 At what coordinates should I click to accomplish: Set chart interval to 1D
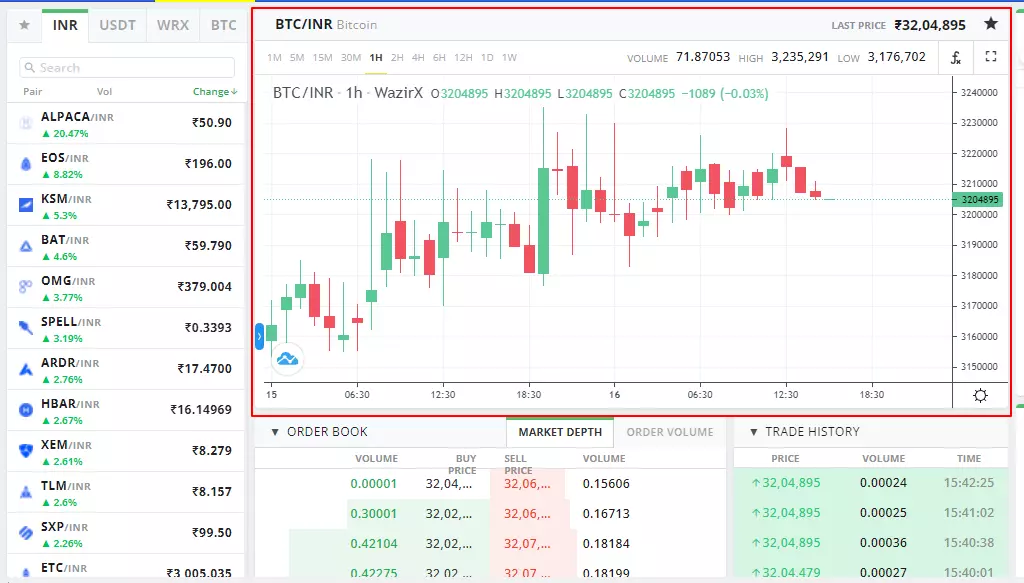click(x=487, y=57)
